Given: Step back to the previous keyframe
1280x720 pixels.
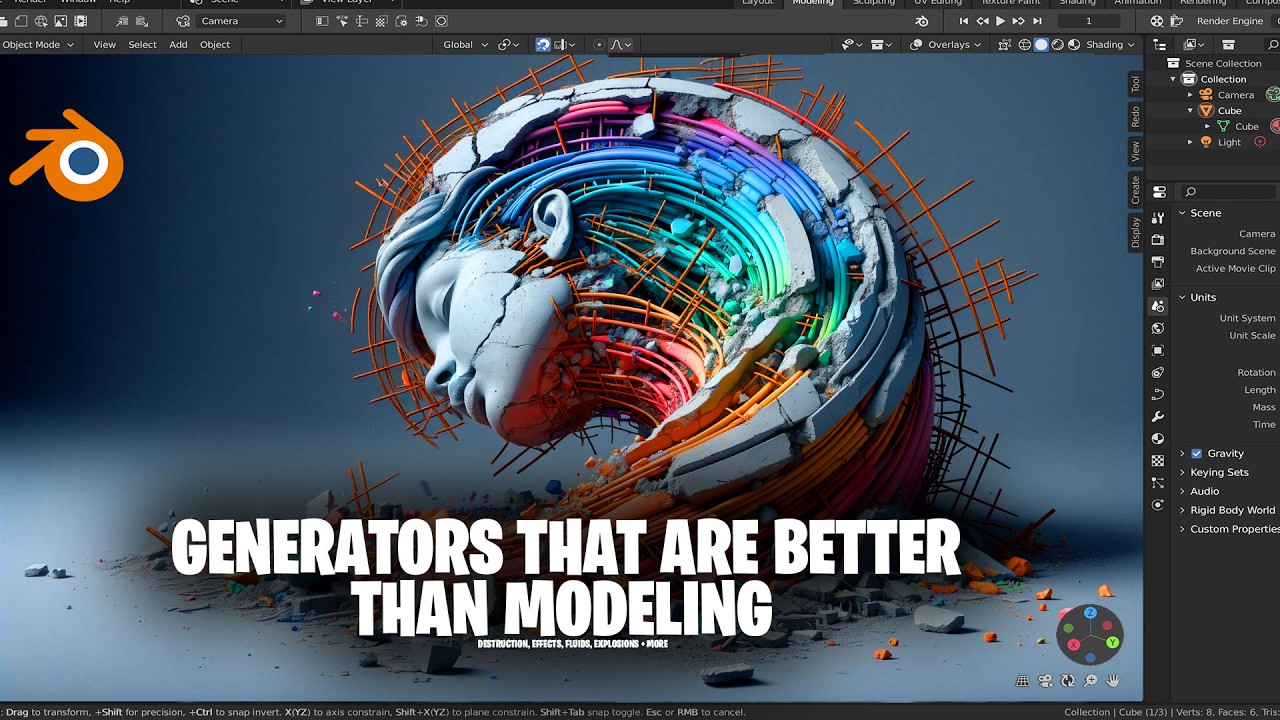Looking at the screenshot, I should (983, 21).
